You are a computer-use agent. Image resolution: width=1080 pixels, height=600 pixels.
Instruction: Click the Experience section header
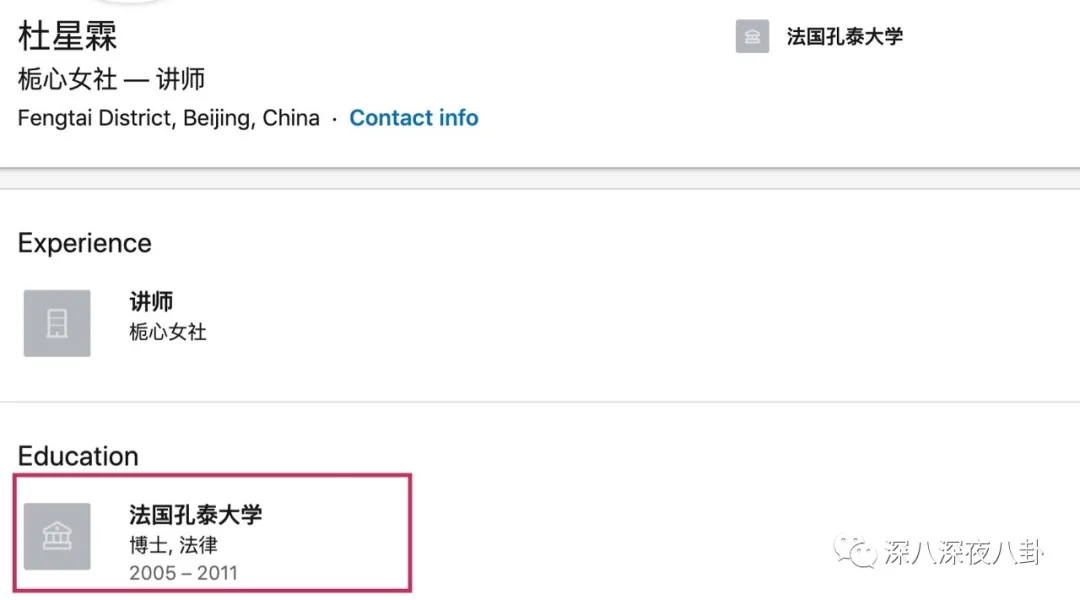[x=84, y=243]
